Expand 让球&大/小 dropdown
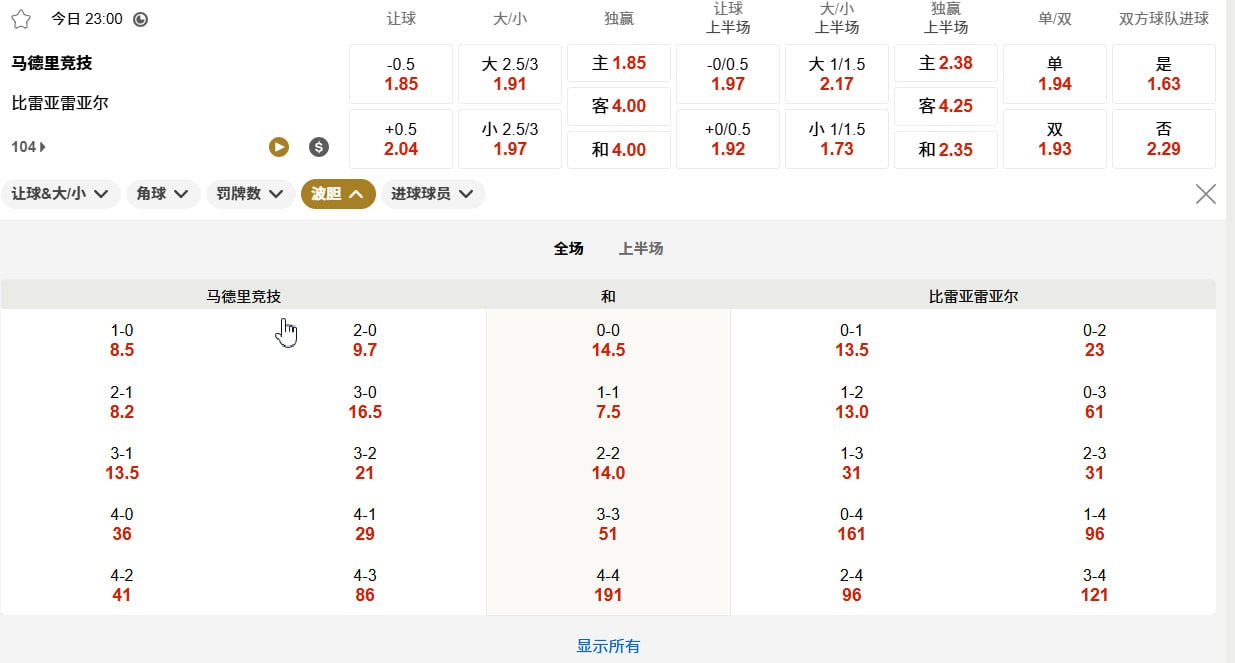Image resolution: width=1235 pixels, height=663 pixels. (61, 194)
